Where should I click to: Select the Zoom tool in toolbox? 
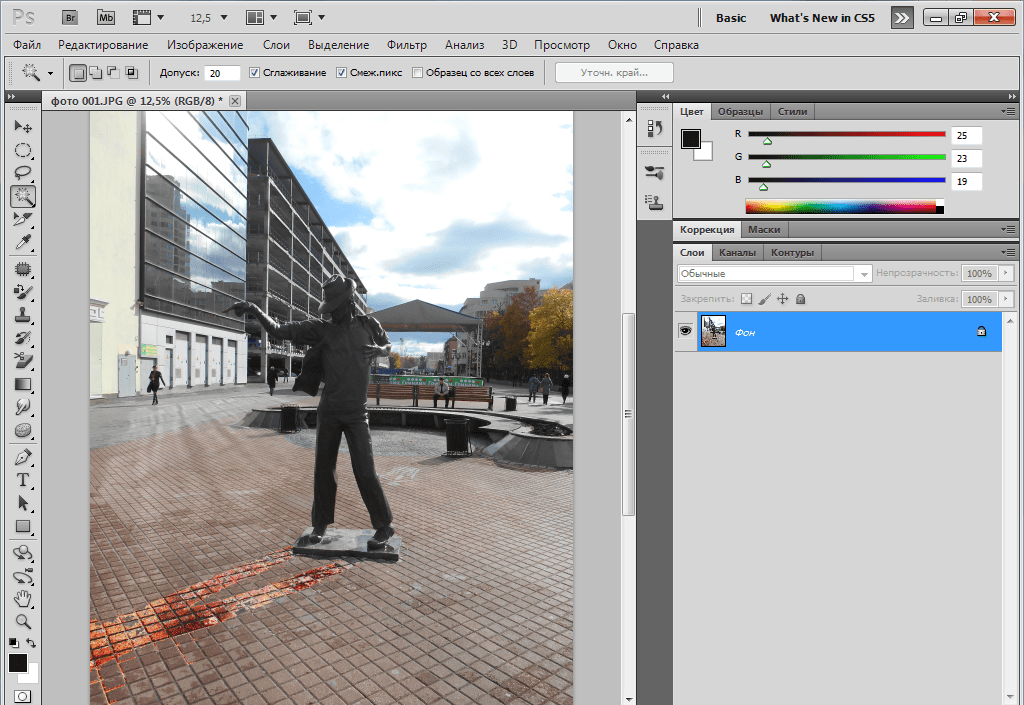(22, 621)
